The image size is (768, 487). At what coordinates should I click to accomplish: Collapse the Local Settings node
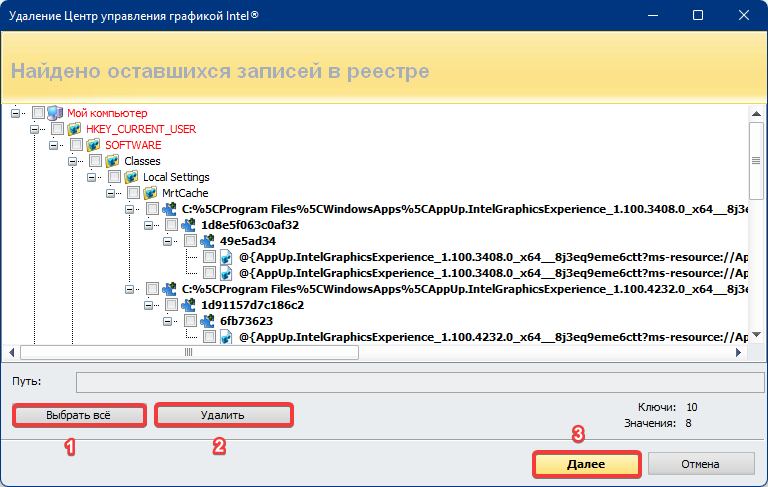tap(92, 177)
